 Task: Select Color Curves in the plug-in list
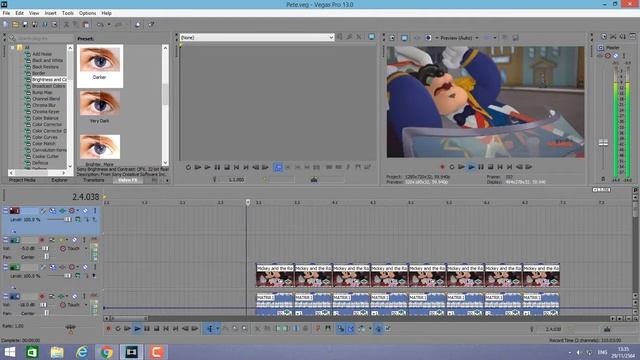pos(45,137)
